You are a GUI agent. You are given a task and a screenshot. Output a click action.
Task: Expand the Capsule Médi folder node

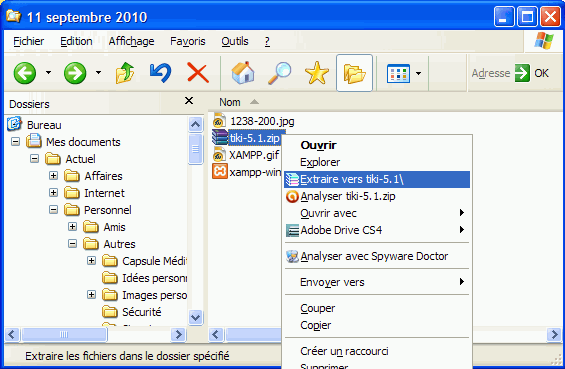(92, 261)
